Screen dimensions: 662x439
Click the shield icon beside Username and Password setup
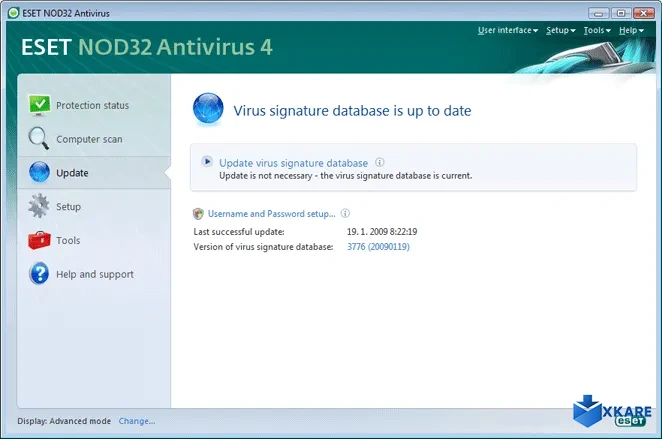click(198, 214)
